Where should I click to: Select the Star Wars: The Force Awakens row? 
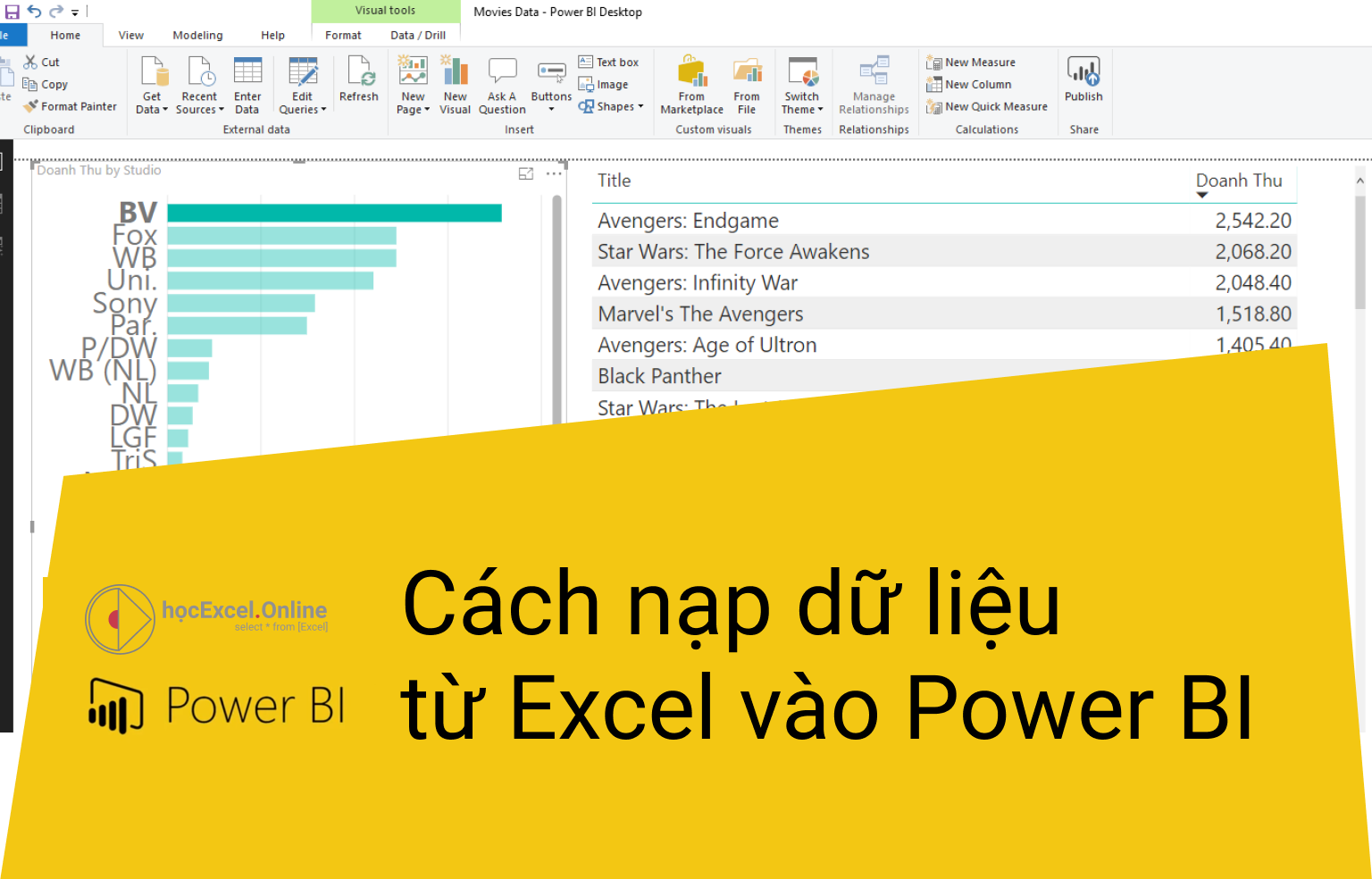[x=944, y=251]
